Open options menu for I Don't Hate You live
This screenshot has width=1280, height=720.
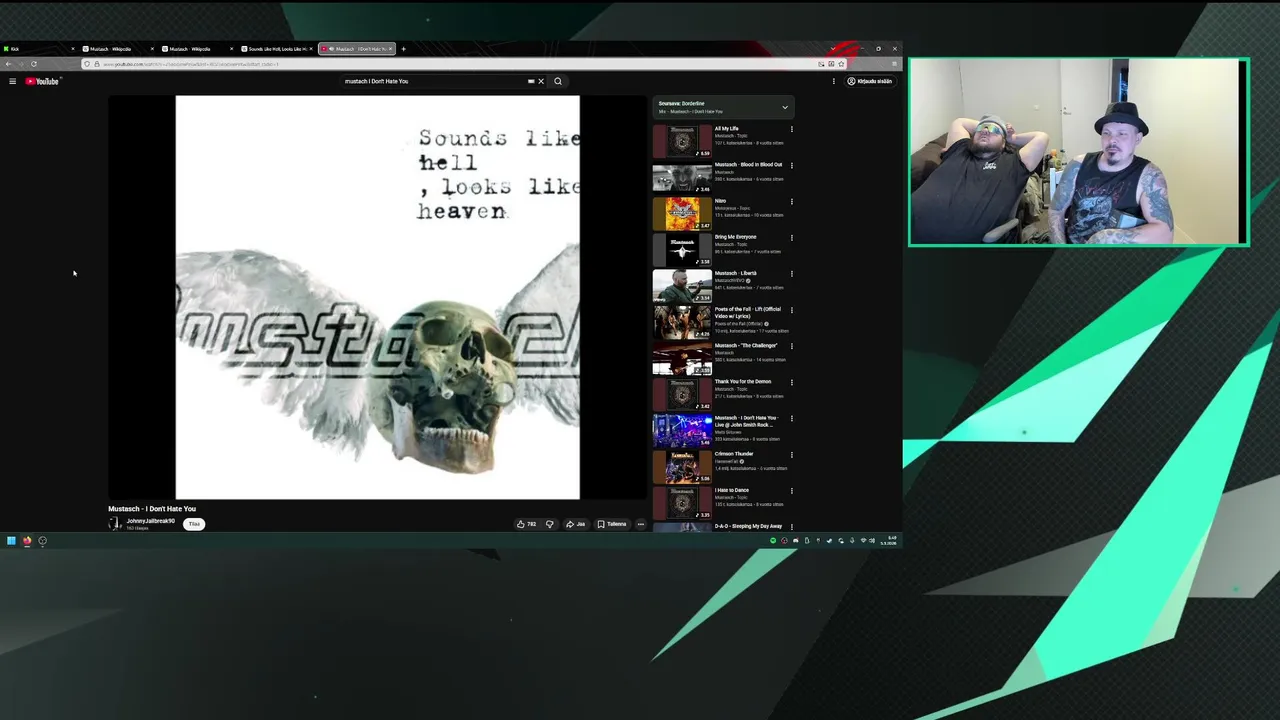point(792,418)
